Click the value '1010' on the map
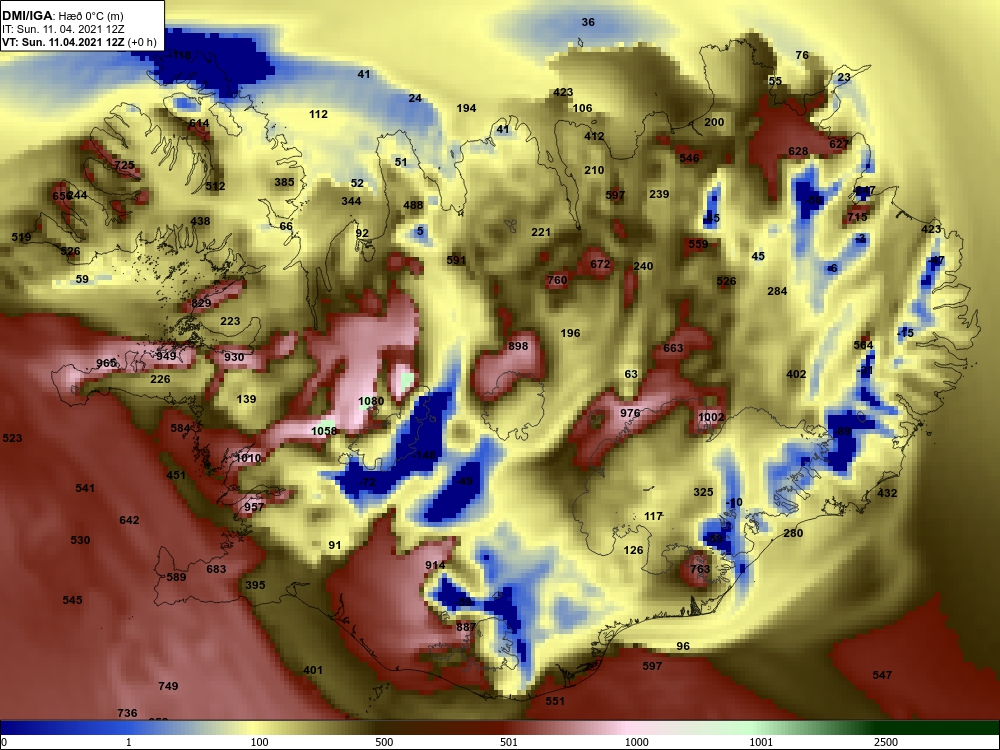The image size is (1000, 750). coord(247,458)
